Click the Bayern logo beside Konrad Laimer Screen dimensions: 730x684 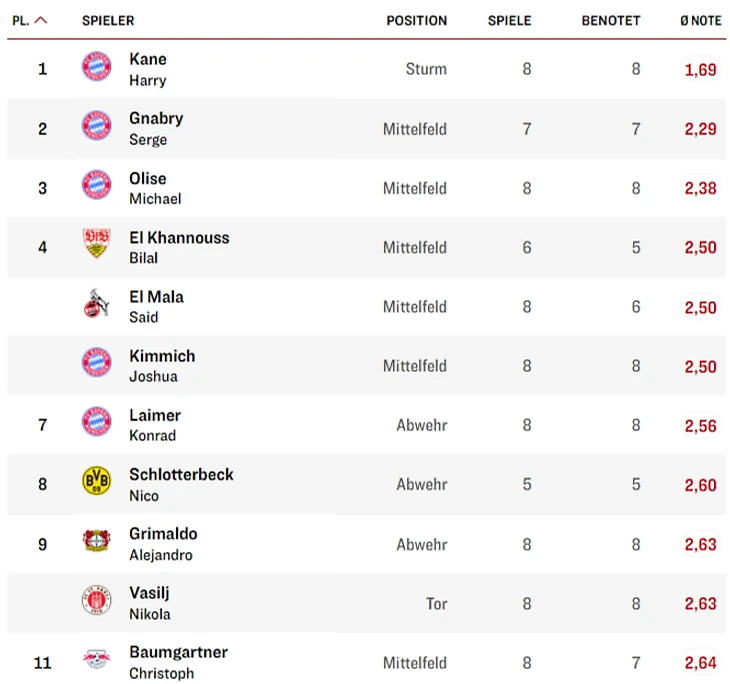[97, 424]
